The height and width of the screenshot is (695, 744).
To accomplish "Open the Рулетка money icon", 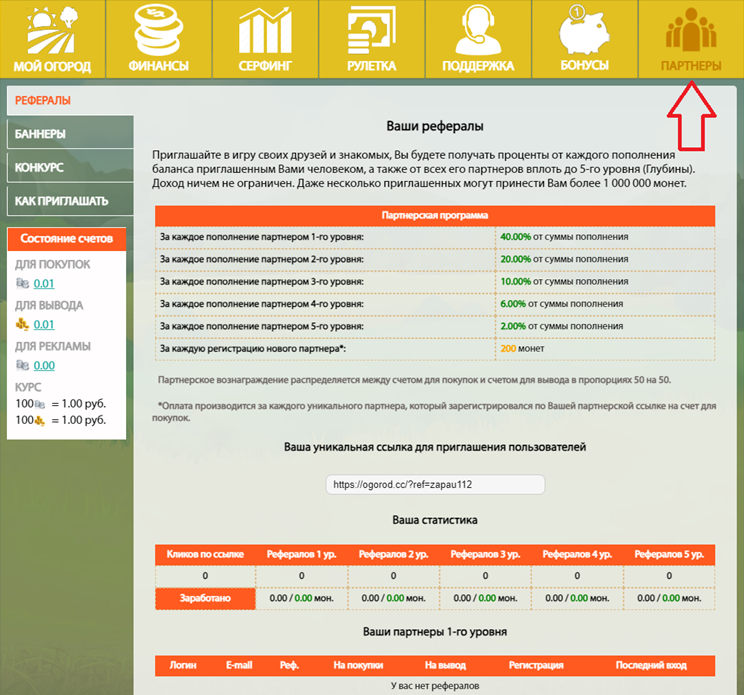I will [372, 32].
